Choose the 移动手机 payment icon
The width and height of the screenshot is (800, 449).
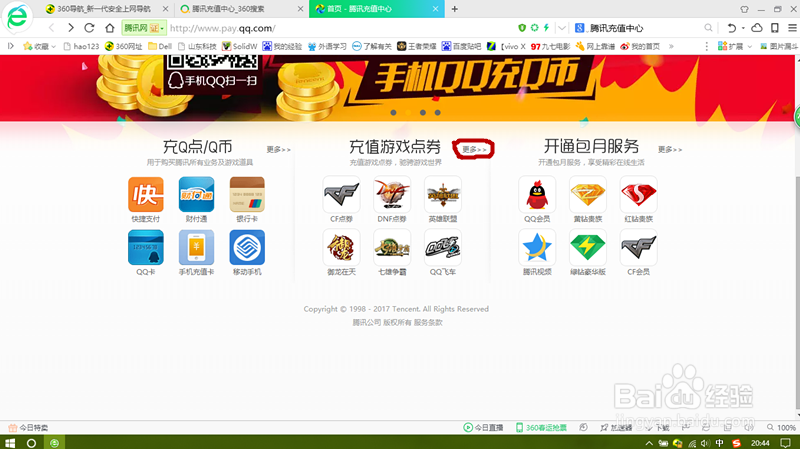click(x=247, y=247)
